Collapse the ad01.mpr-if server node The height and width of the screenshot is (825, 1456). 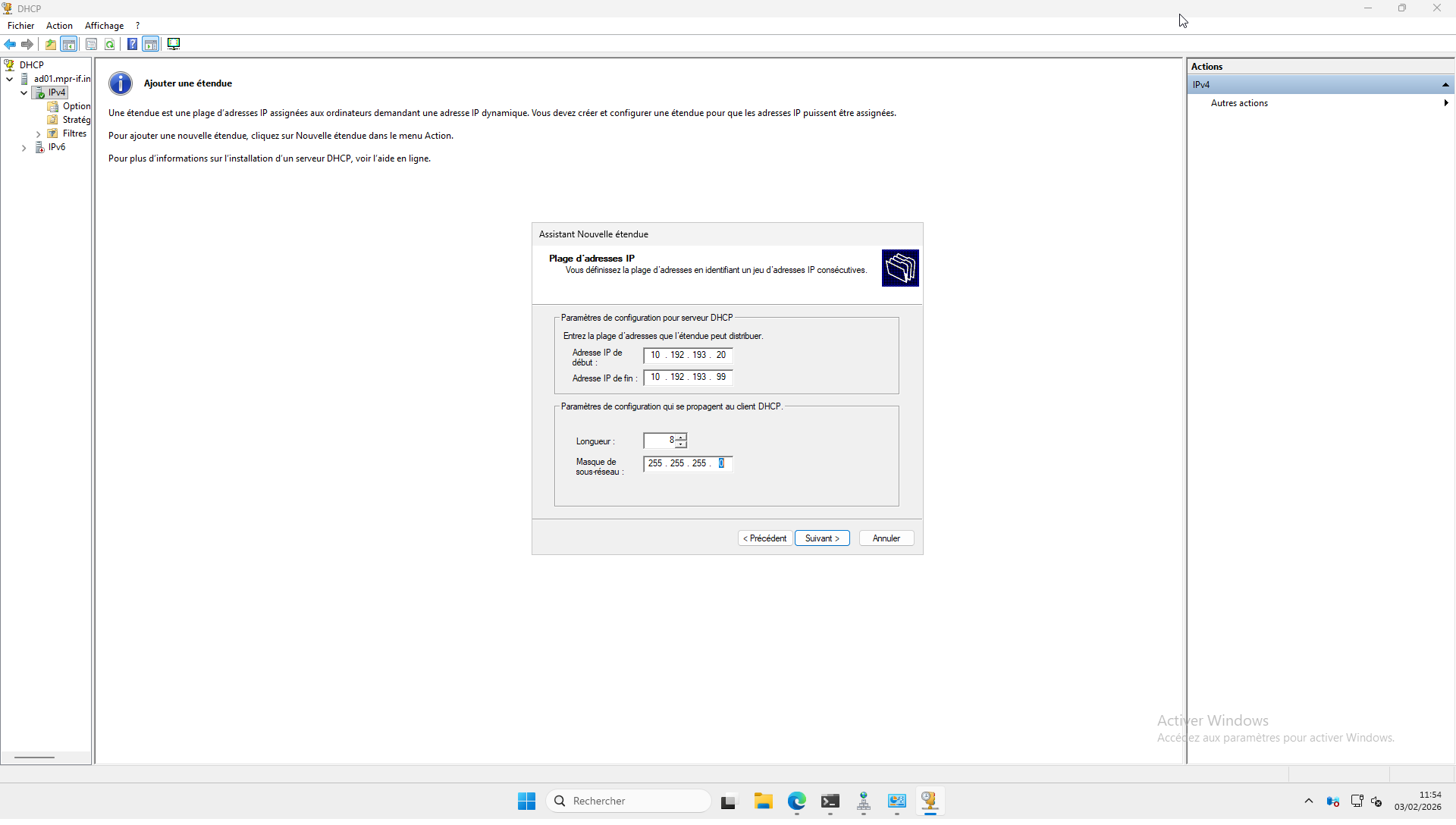10,79
